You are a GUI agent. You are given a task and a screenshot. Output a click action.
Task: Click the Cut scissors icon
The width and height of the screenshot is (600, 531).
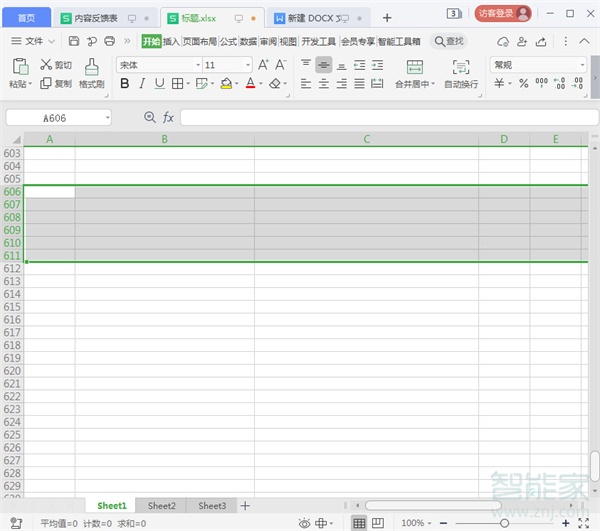pos(48,65)
